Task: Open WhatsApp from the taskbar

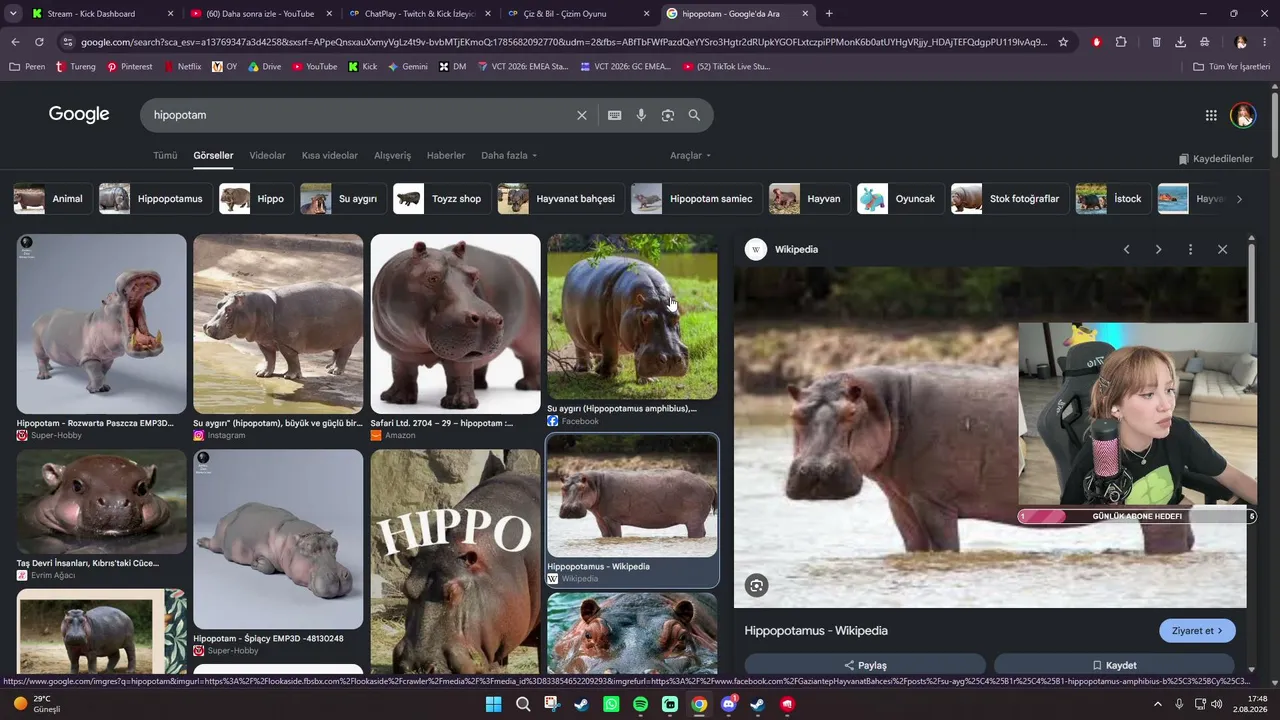Action: (x=611, y=704)
